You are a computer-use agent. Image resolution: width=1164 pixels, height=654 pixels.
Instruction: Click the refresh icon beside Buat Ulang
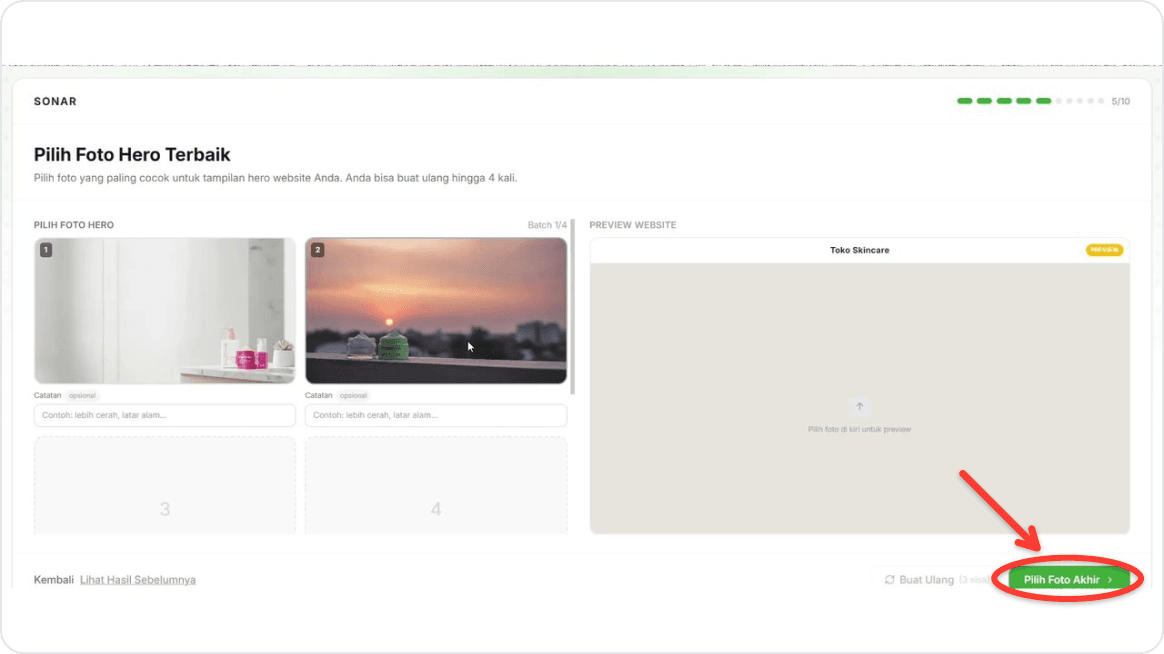click(889, 580)
